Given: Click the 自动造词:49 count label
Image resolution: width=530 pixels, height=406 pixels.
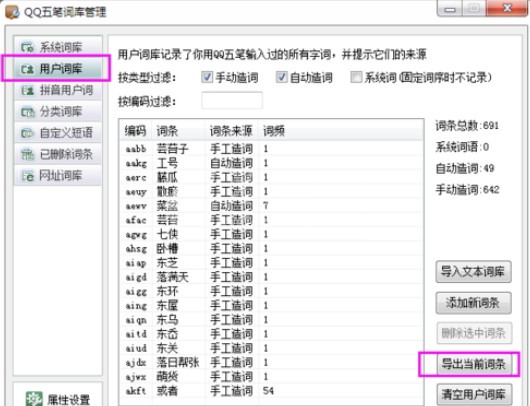Looking at the screenshot, I should click(x=465, y=168).
